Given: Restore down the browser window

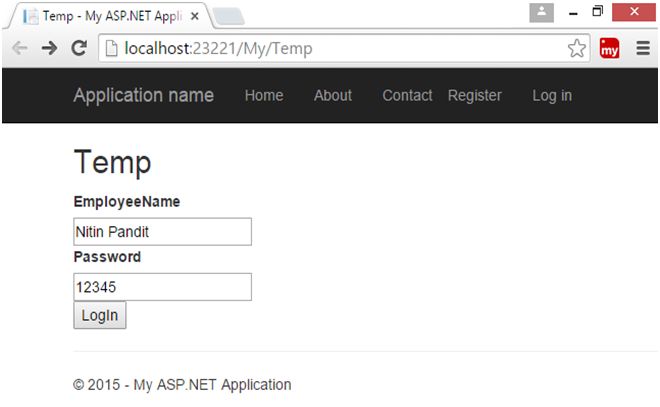Looking at the screenshot, I should [x=597, y=12].
